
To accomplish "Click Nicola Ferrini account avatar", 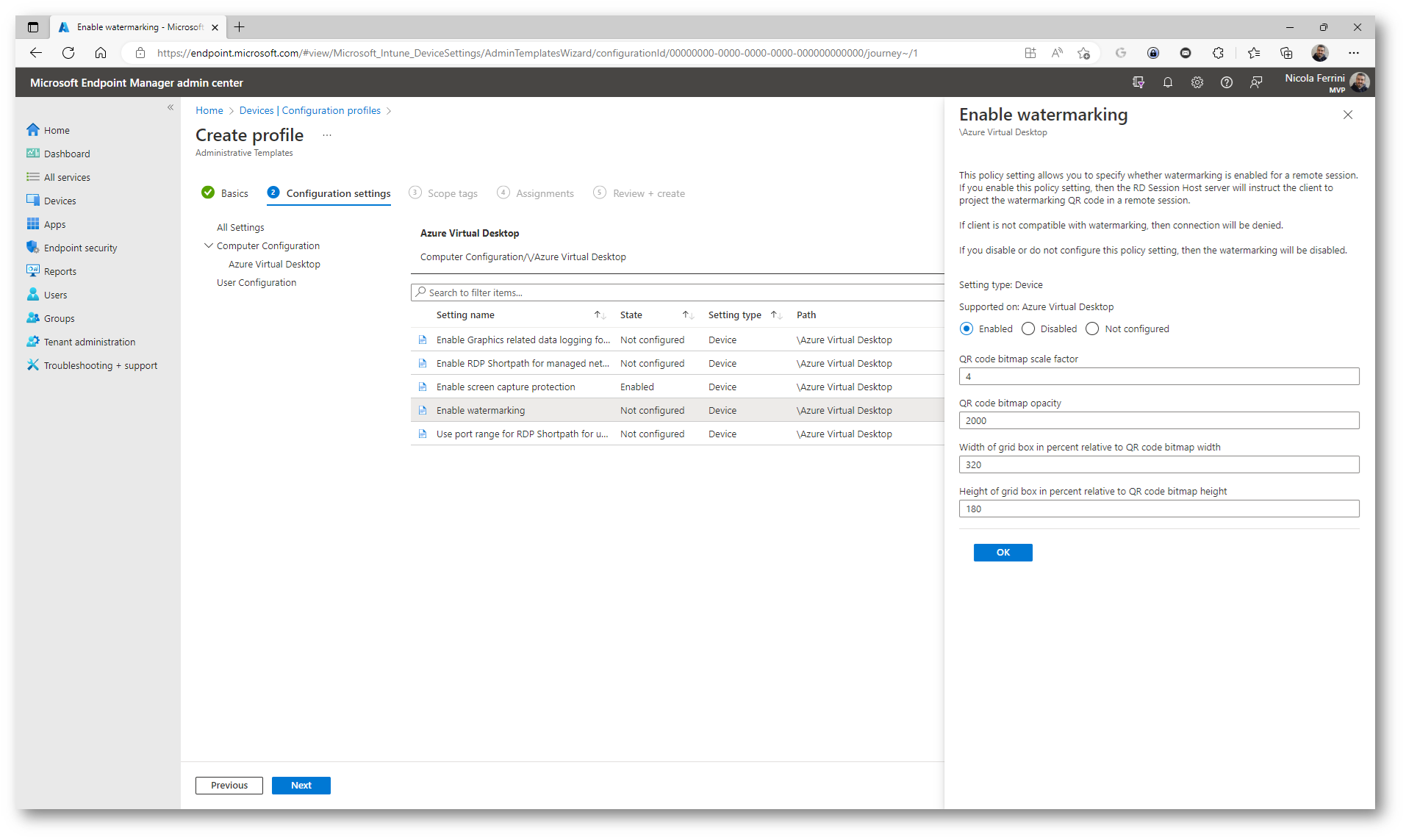I will pyautogui.click(x=1360, y=82).
